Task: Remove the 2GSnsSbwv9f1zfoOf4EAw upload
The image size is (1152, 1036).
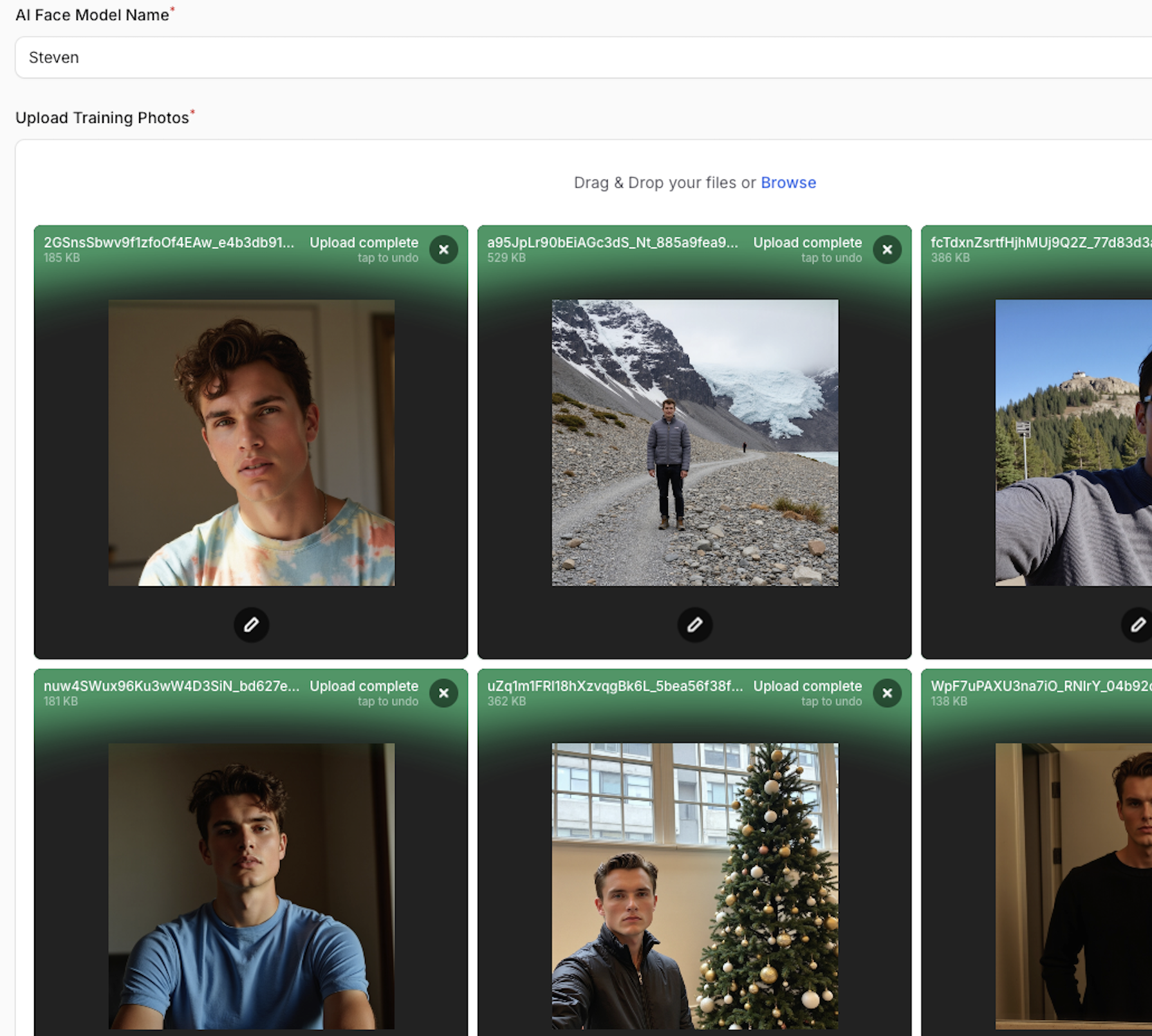Action: pyautogui.click(x=443, y=250)
